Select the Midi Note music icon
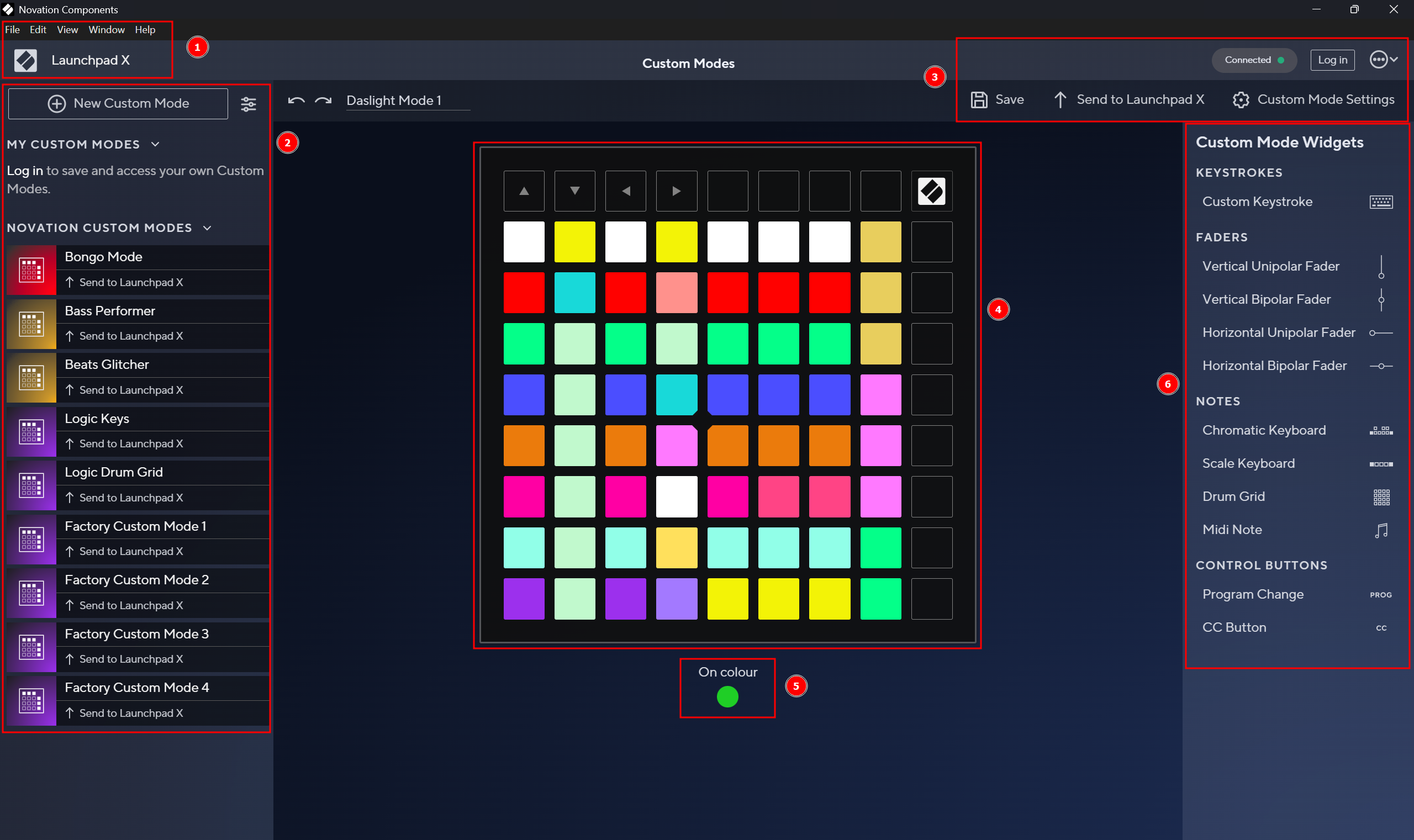This screenshot has width=1414, height=840. click(1381, 530)
